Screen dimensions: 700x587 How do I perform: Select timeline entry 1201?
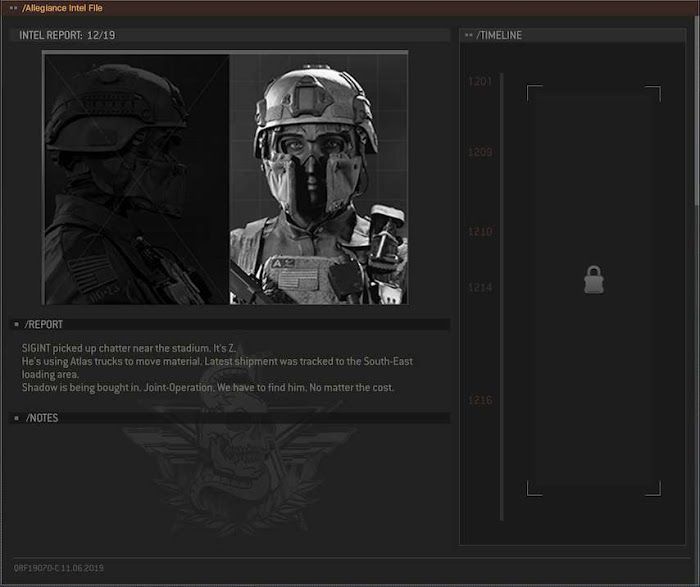(x=480, y=81)
